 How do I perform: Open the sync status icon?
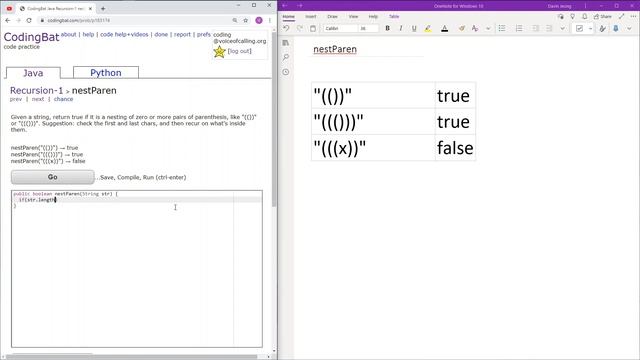pyautogui.click(x=560, y=16)
